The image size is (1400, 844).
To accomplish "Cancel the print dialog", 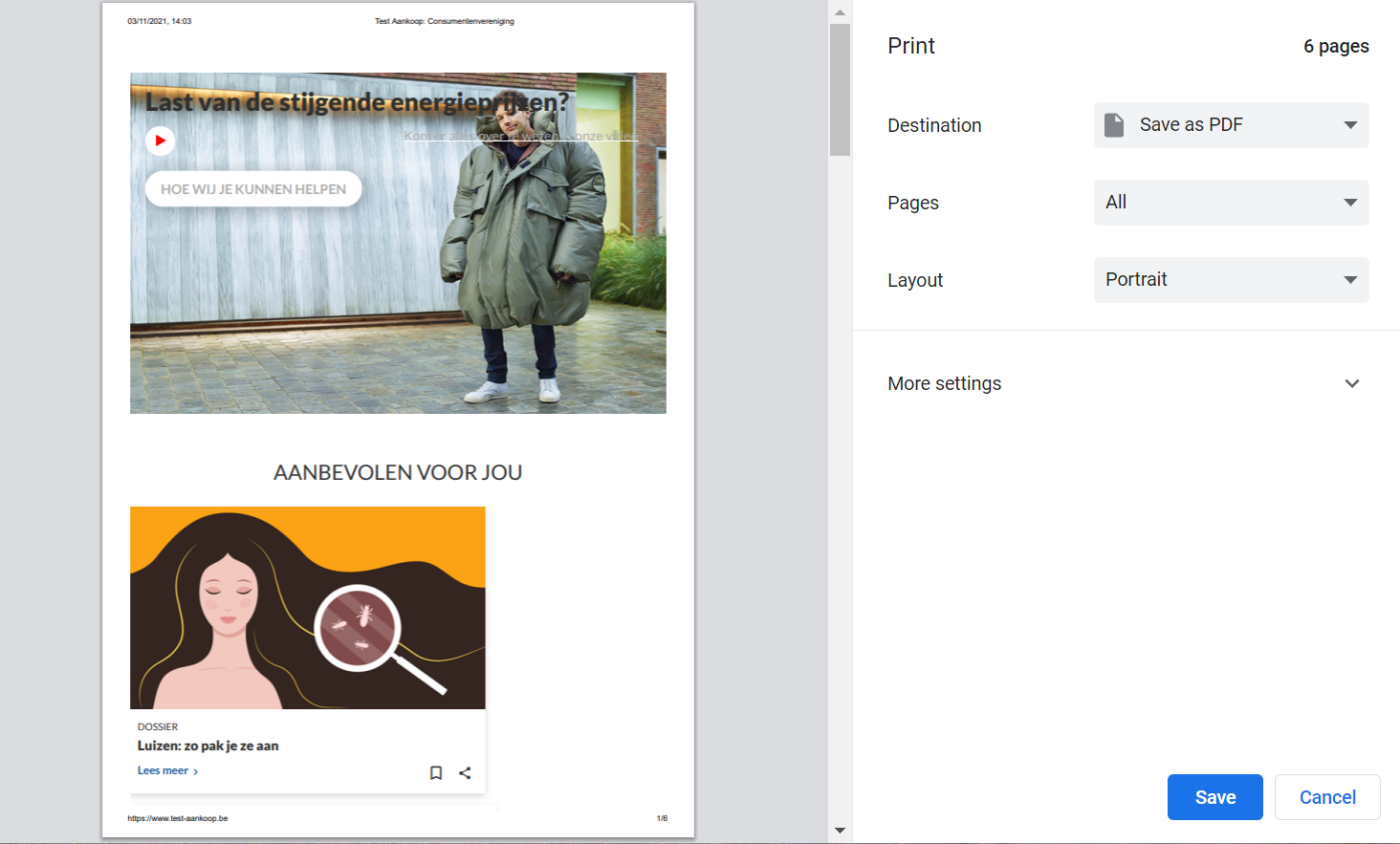I will (1326, 797).
